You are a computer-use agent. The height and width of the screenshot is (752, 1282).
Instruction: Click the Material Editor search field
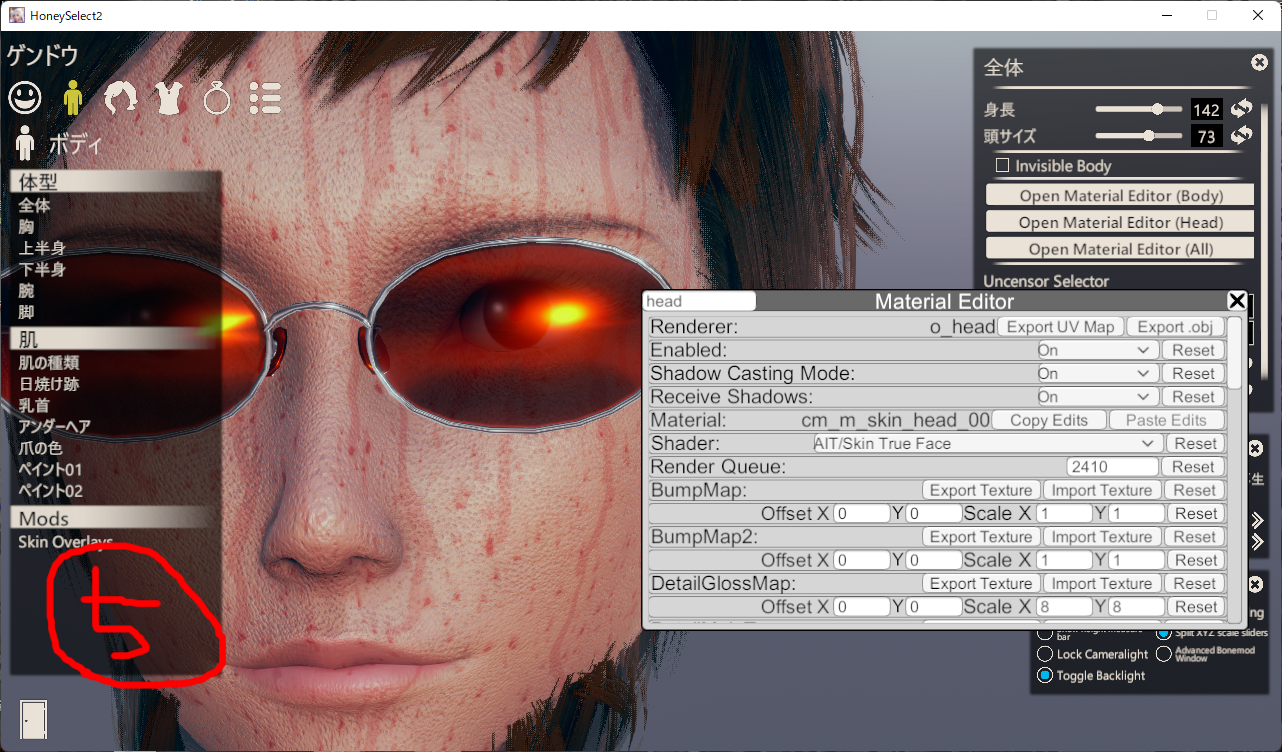click(x=700, y=301)
